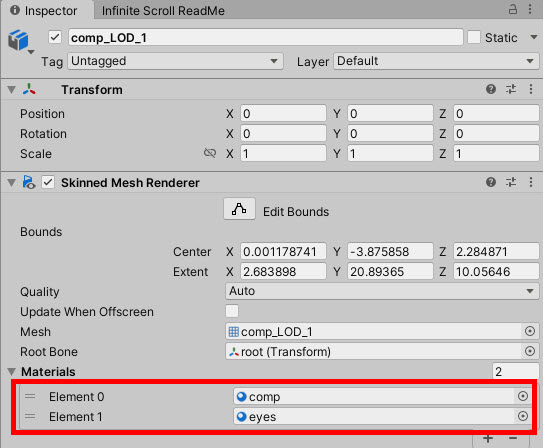Click the Inspector info icon
This screenshot has width=543, height=448.
point(15,10)
